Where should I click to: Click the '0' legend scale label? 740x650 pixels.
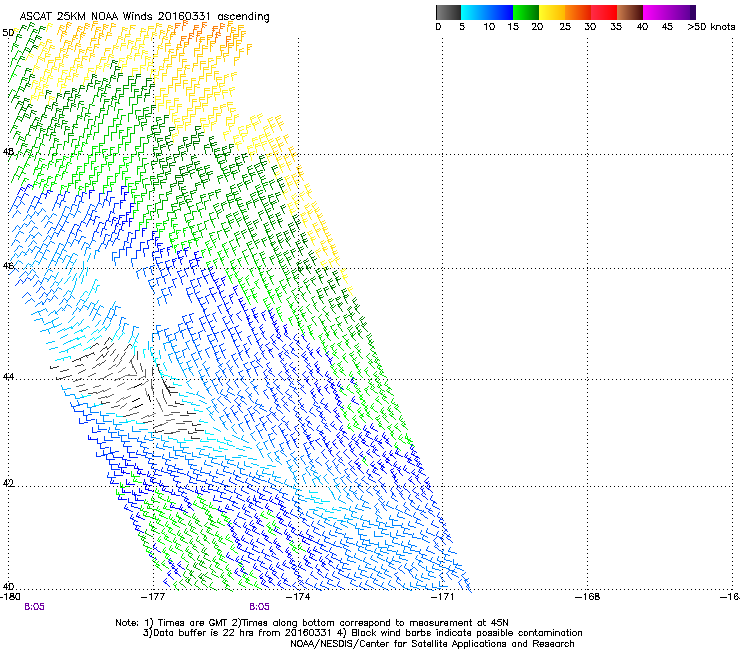pyautogui.click(x=438, y=27)
